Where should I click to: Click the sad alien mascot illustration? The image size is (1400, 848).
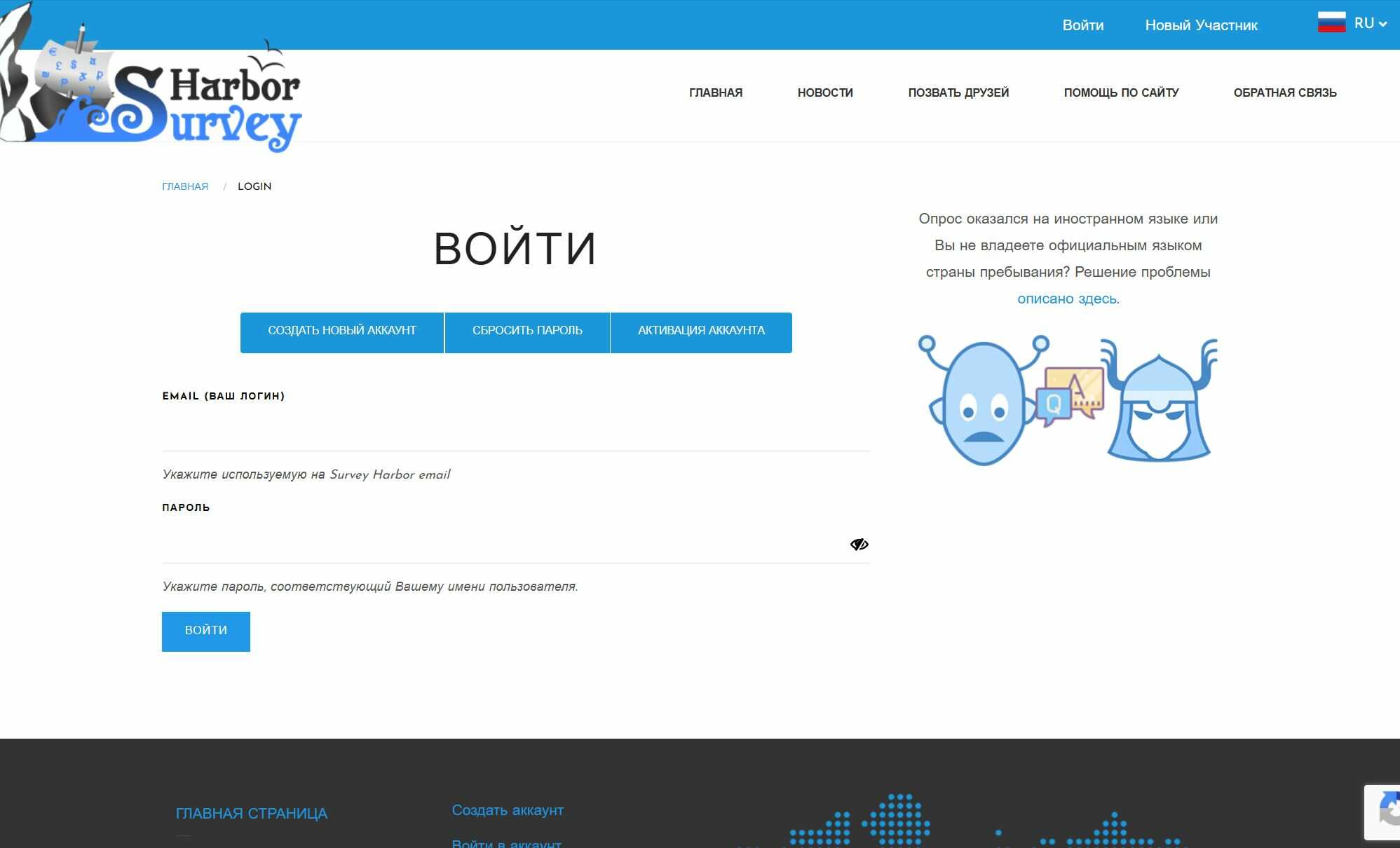click(984, 402)
